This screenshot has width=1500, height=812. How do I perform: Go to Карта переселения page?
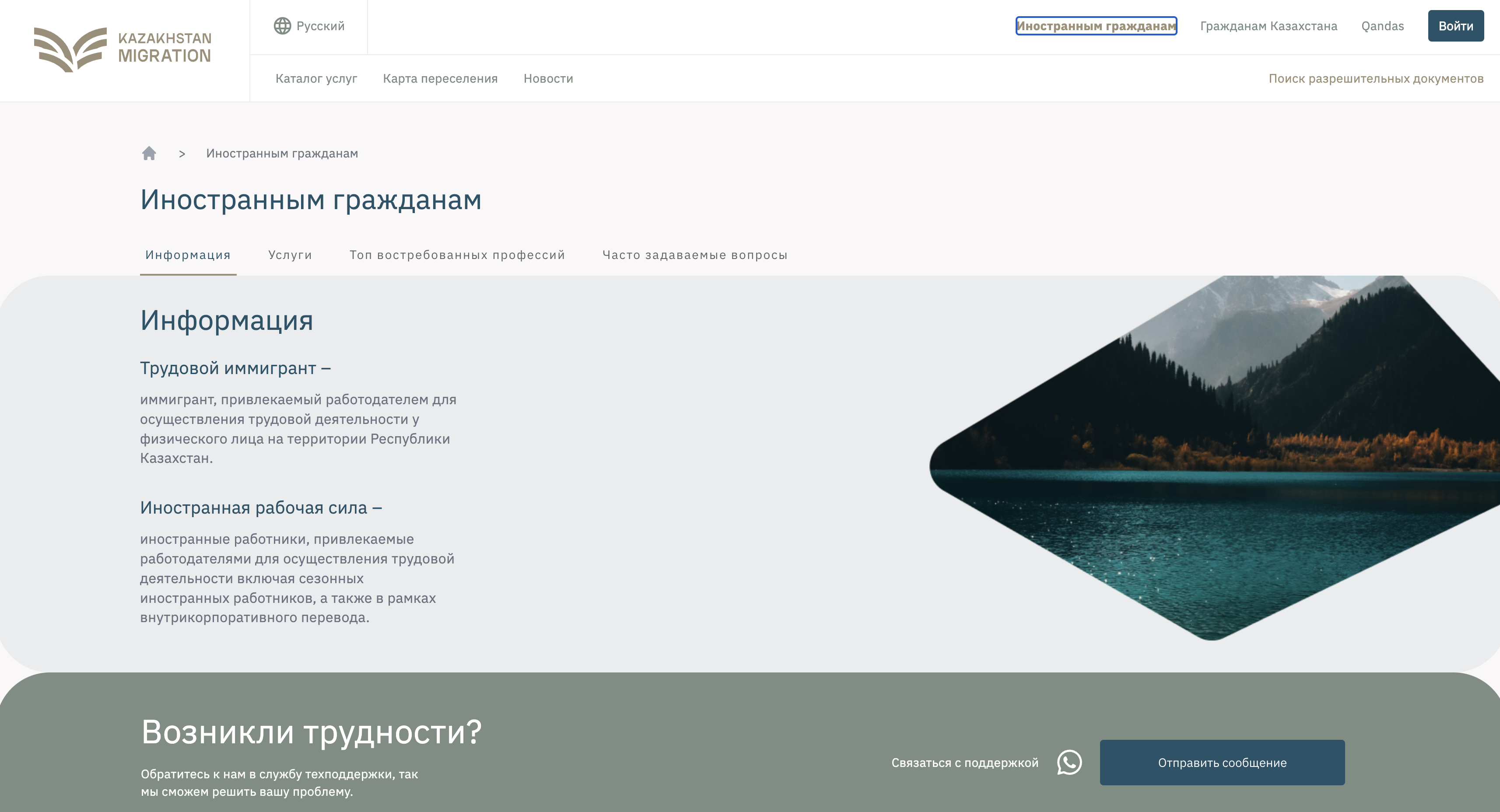coord(440,79)
